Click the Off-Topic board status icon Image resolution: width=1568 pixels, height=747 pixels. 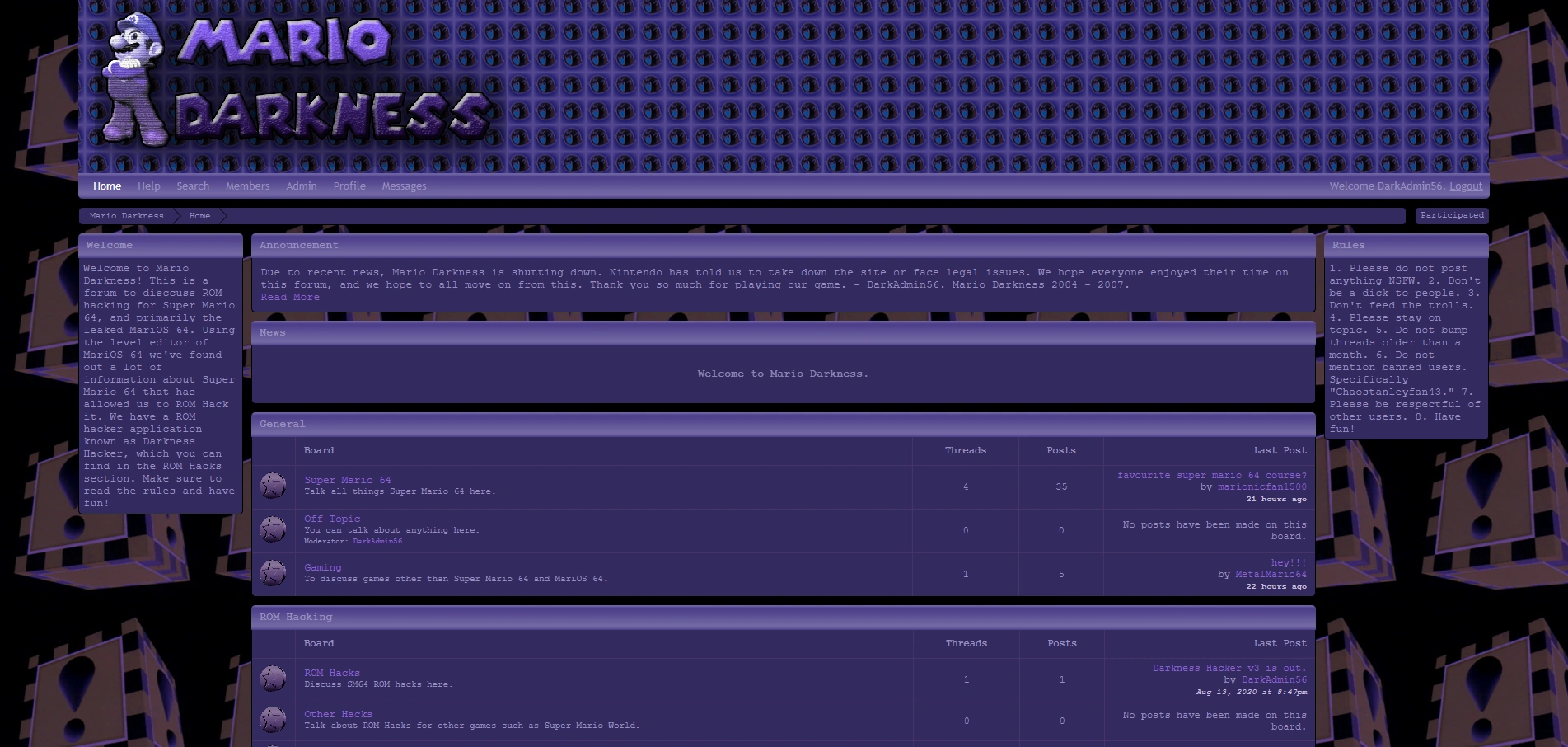click(273, 529)
